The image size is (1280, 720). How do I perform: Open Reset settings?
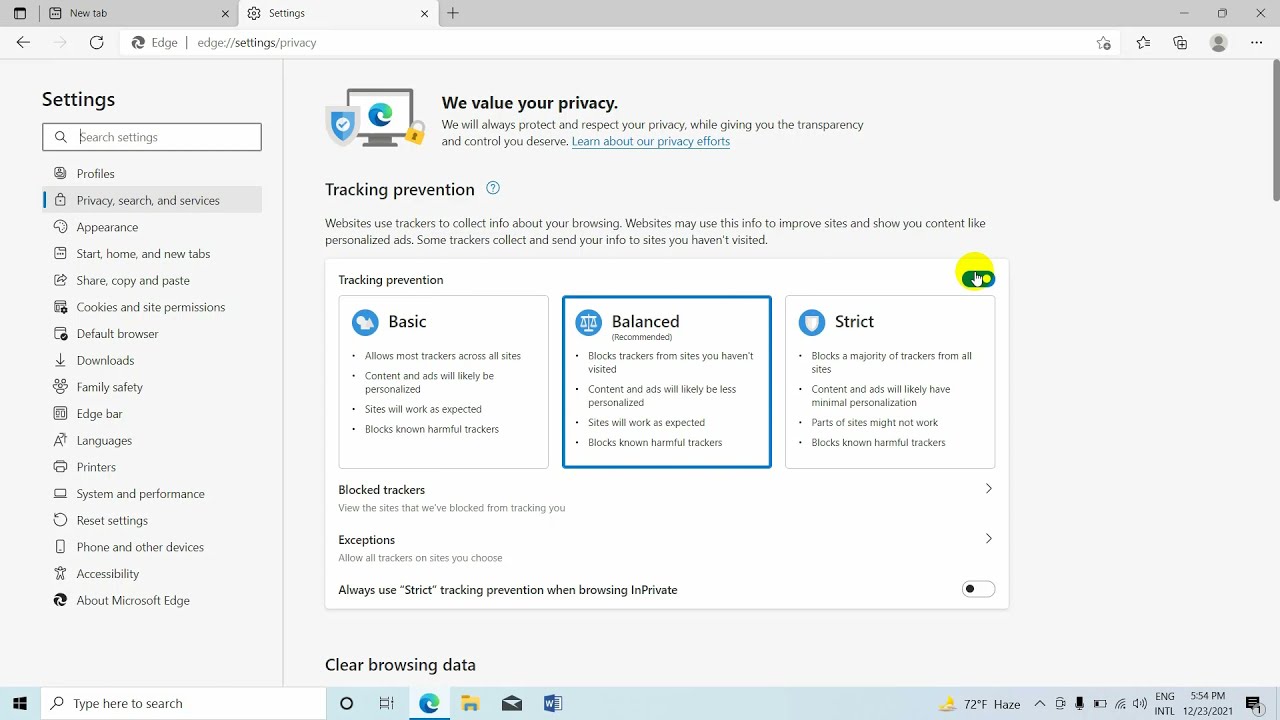click(152, 520)
